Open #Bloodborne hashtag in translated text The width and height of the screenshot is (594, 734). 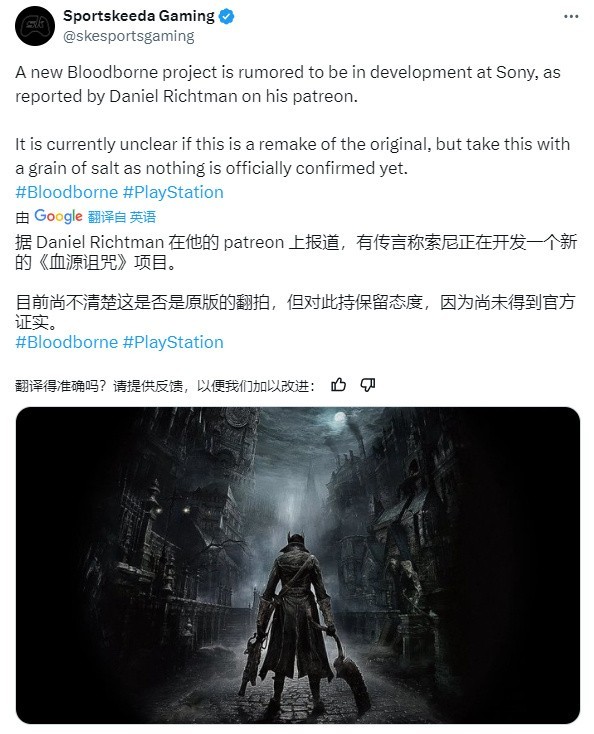click(x=66, y=342)
